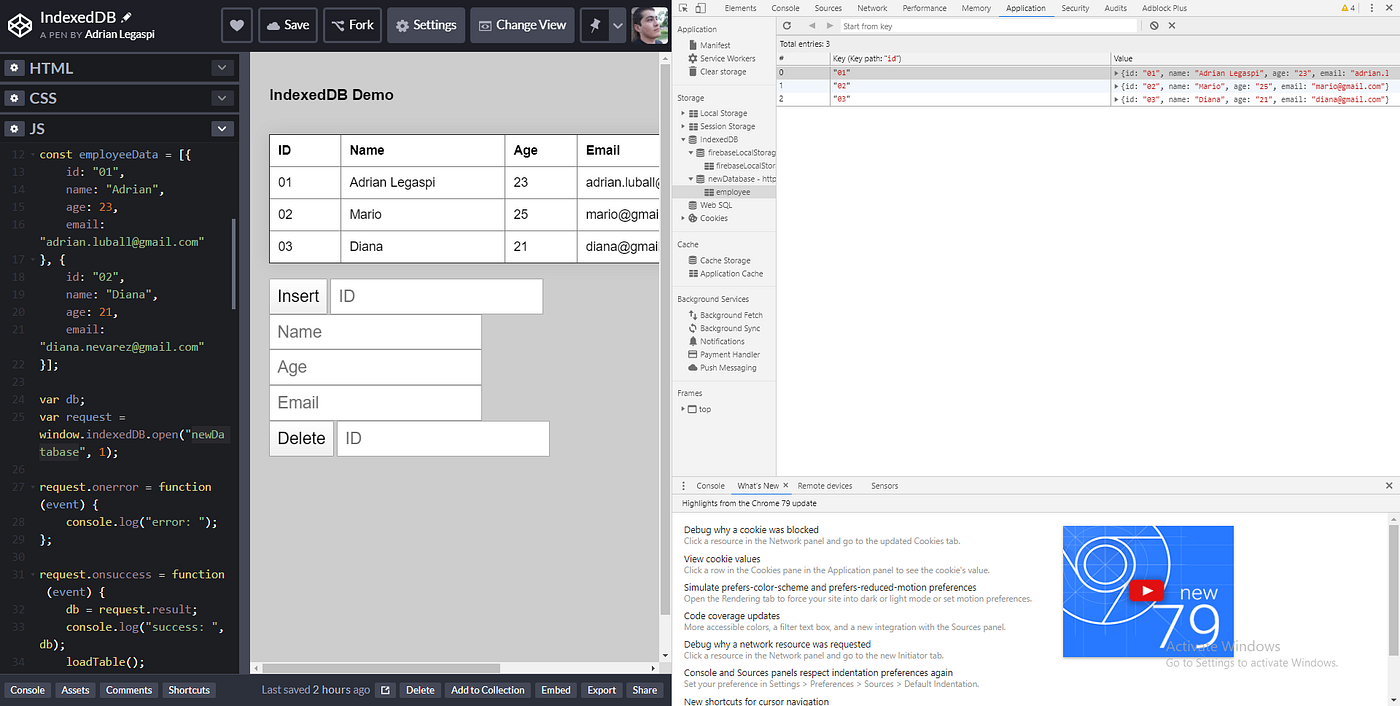Click the refresh icon in IndexedDB toolbar

point(787,25)
